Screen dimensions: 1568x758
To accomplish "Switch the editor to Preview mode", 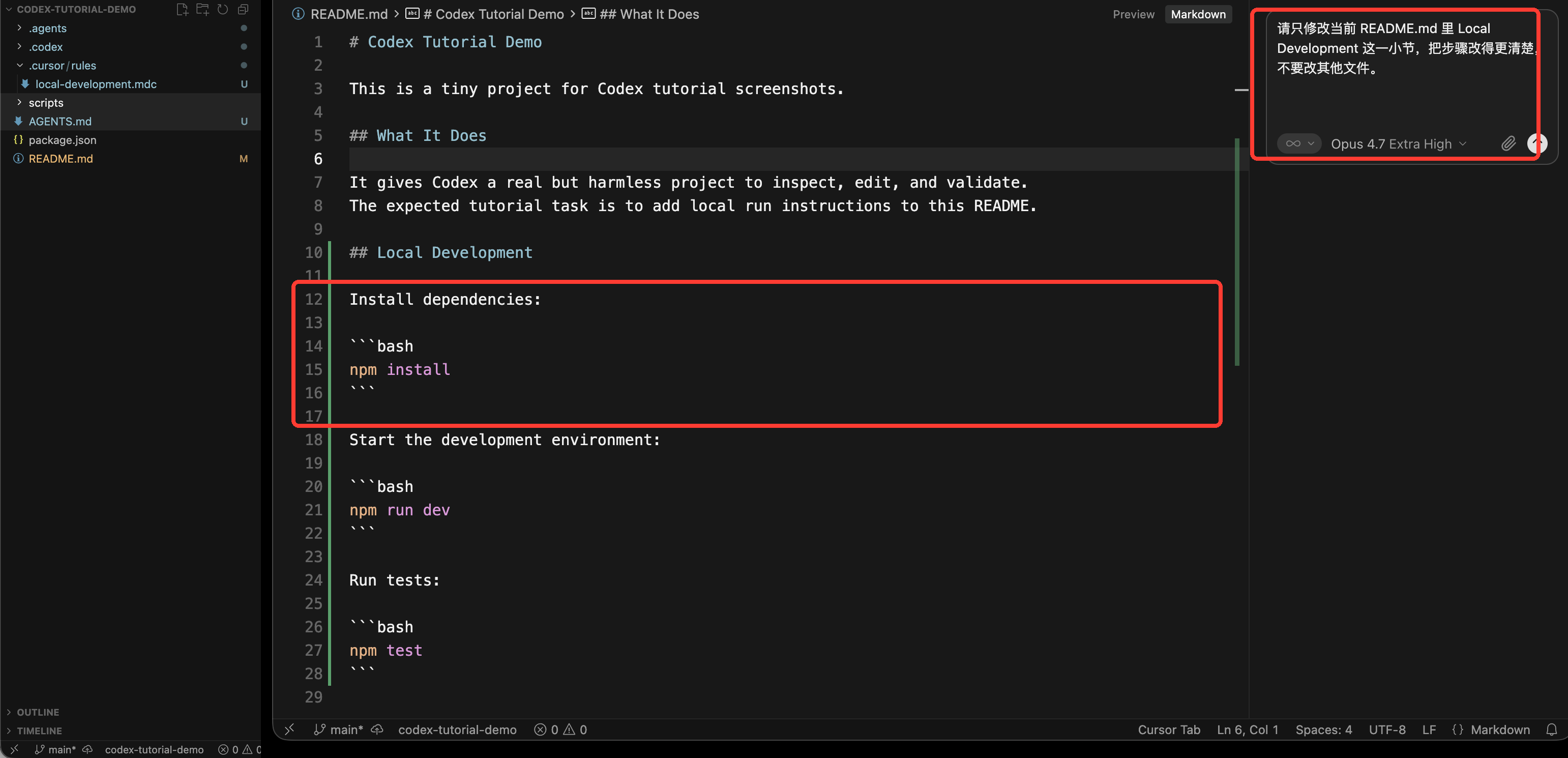I will pyautogui.click(x=1133, y=14).
